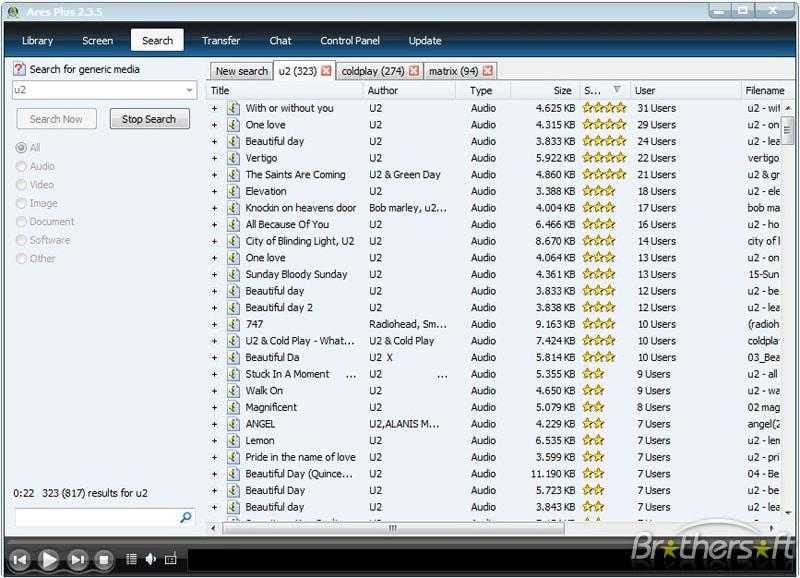Expand the "With or without you" result

tap(214, 108)
